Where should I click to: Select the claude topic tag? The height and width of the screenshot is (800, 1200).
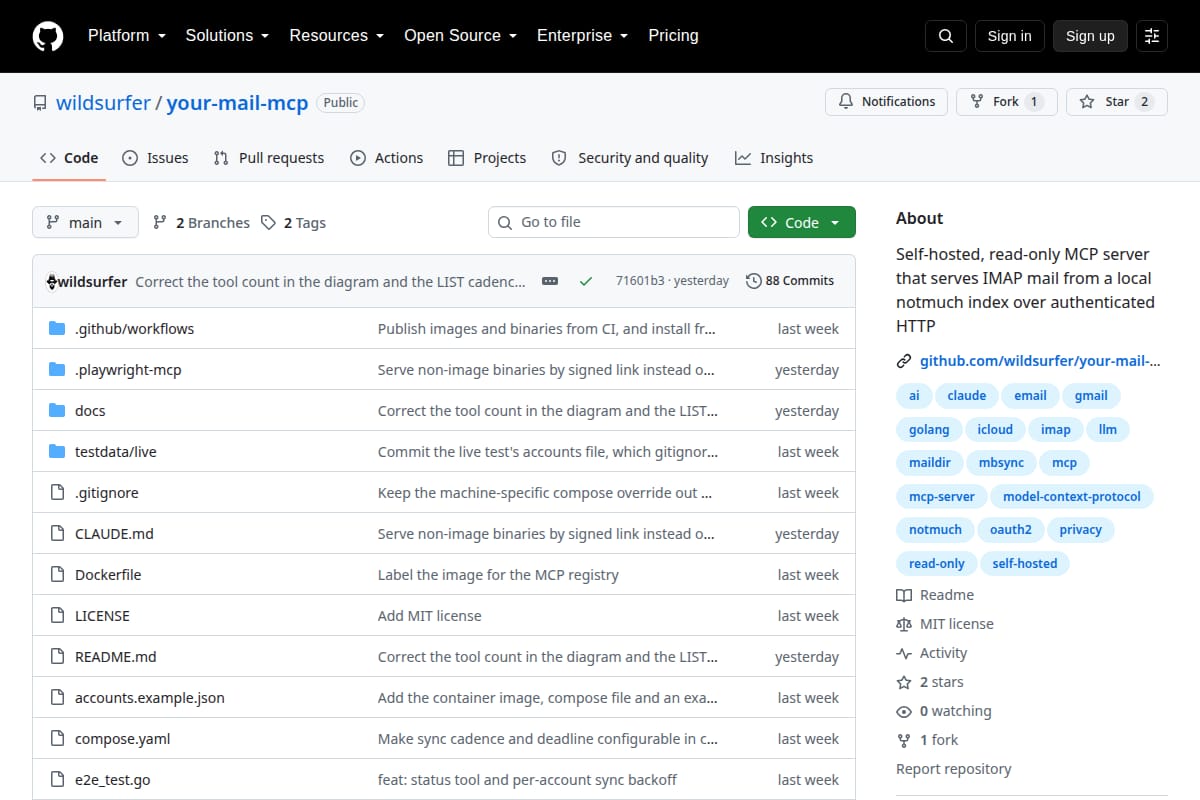pos(967,396)
